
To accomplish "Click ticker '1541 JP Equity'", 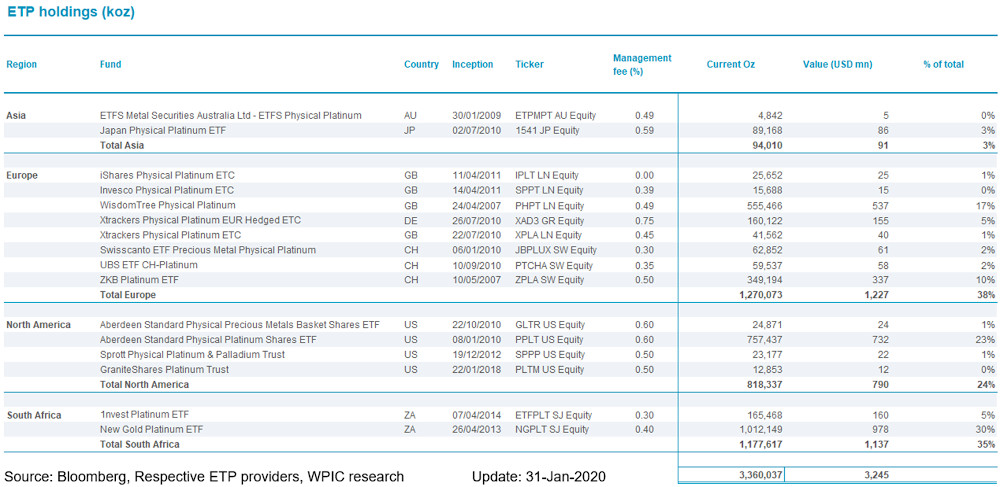I will tap(546, 130).
